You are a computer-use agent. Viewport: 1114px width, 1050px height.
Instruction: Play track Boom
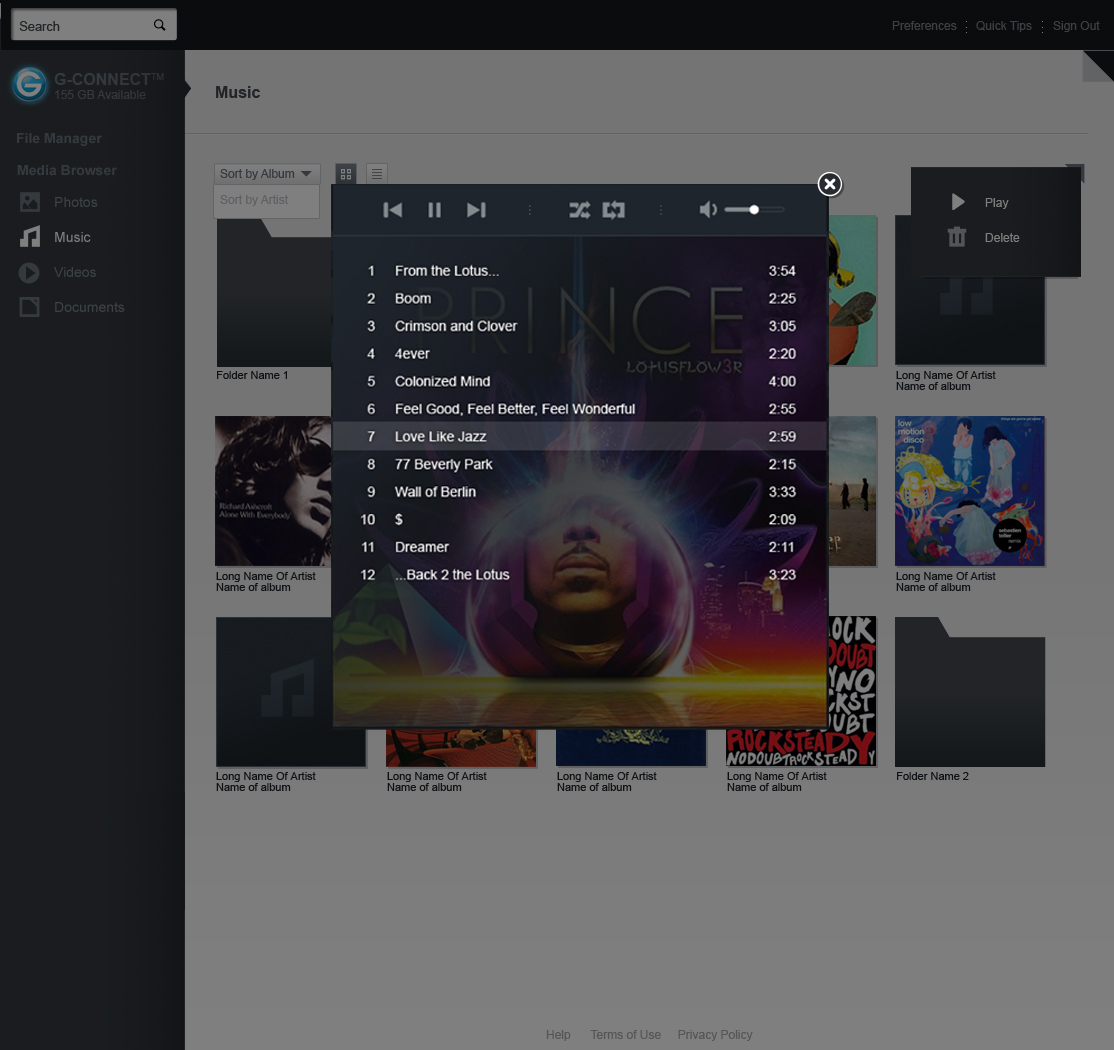point(579,298)
